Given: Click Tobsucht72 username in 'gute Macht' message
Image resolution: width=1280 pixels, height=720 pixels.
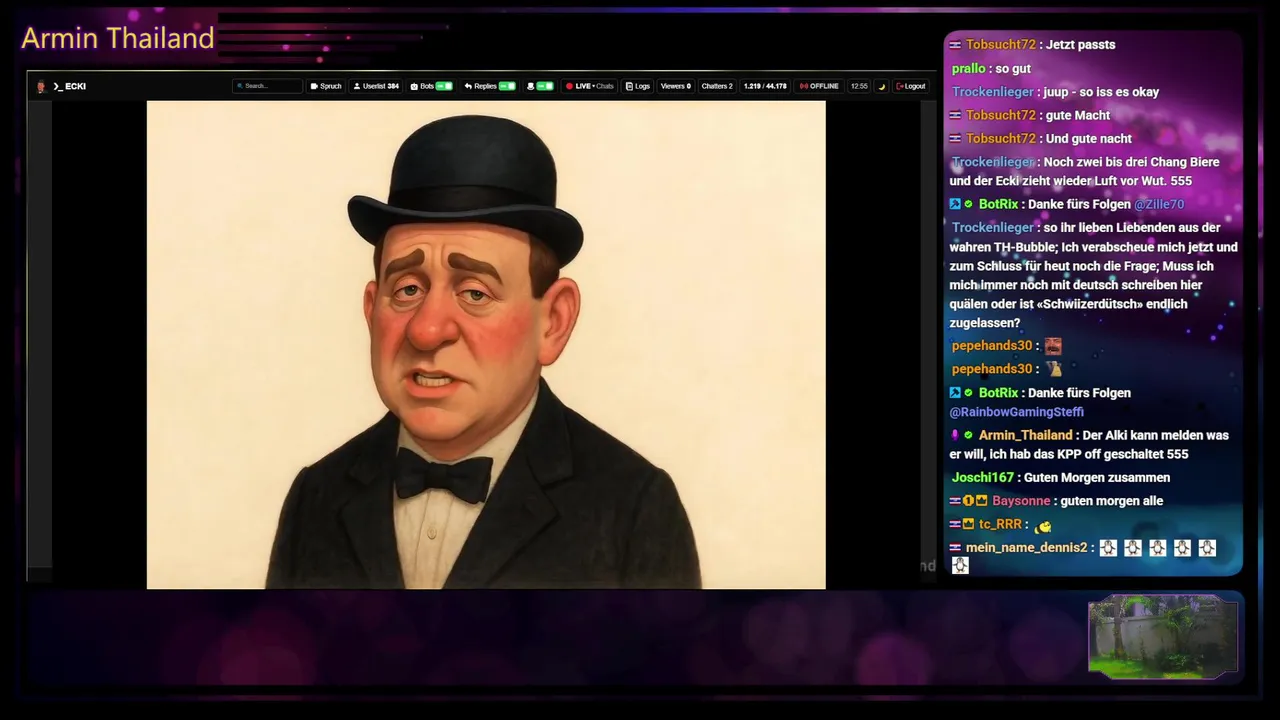Looking at the screenshot, I should coord(1001,115).
